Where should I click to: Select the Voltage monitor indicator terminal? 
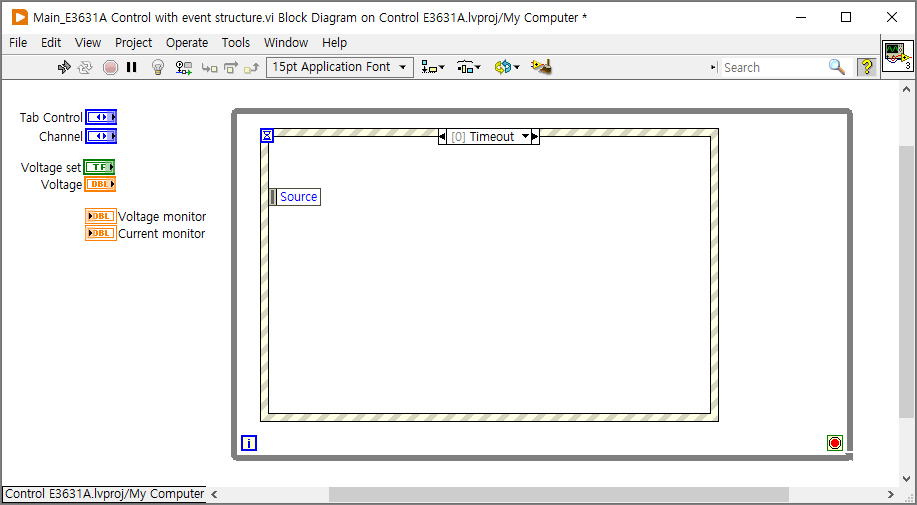point(101,216)
